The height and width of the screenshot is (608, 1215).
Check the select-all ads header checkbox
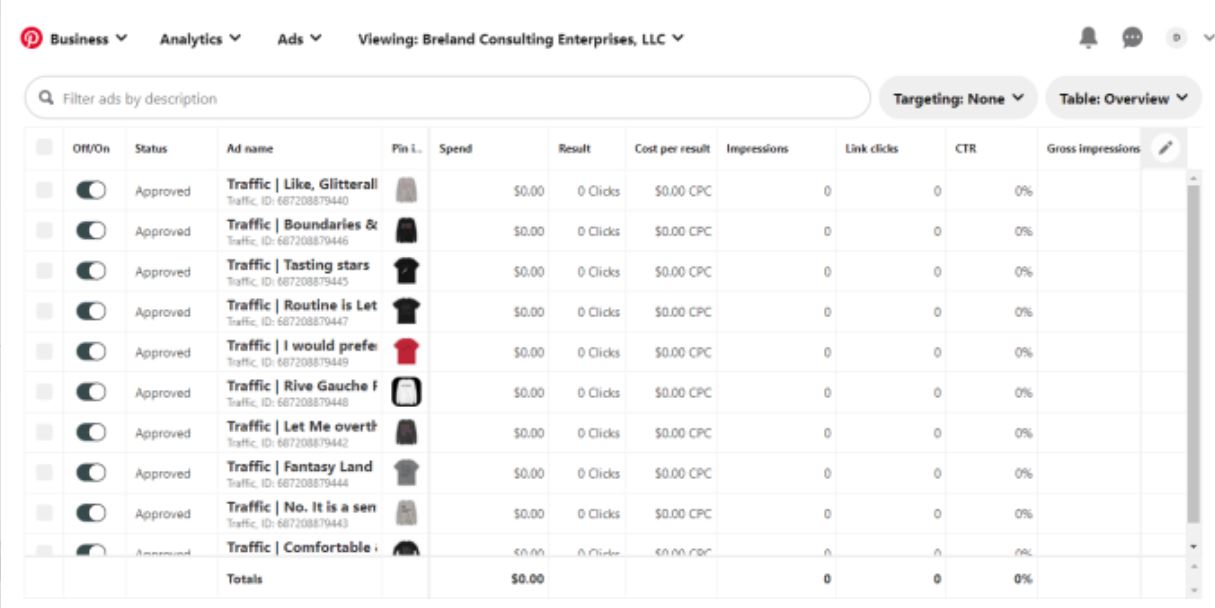(44, 148)
